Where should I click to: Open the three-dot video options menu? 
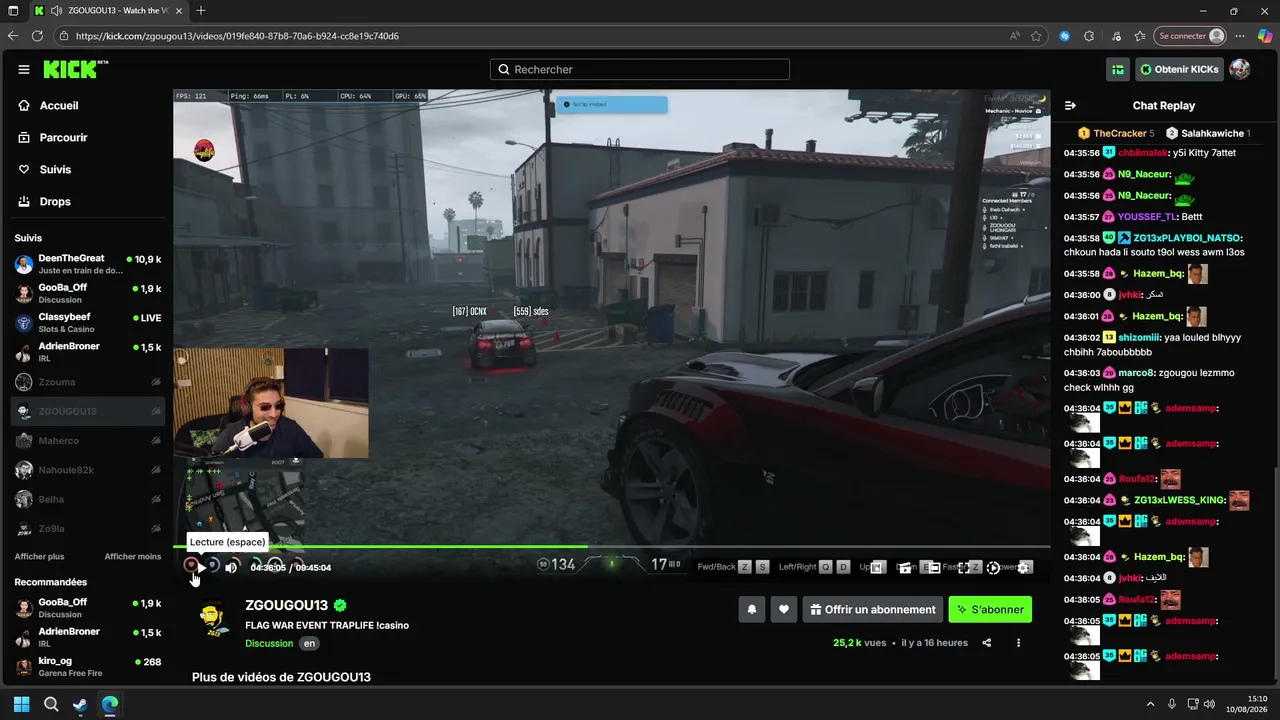(1019, 643)
